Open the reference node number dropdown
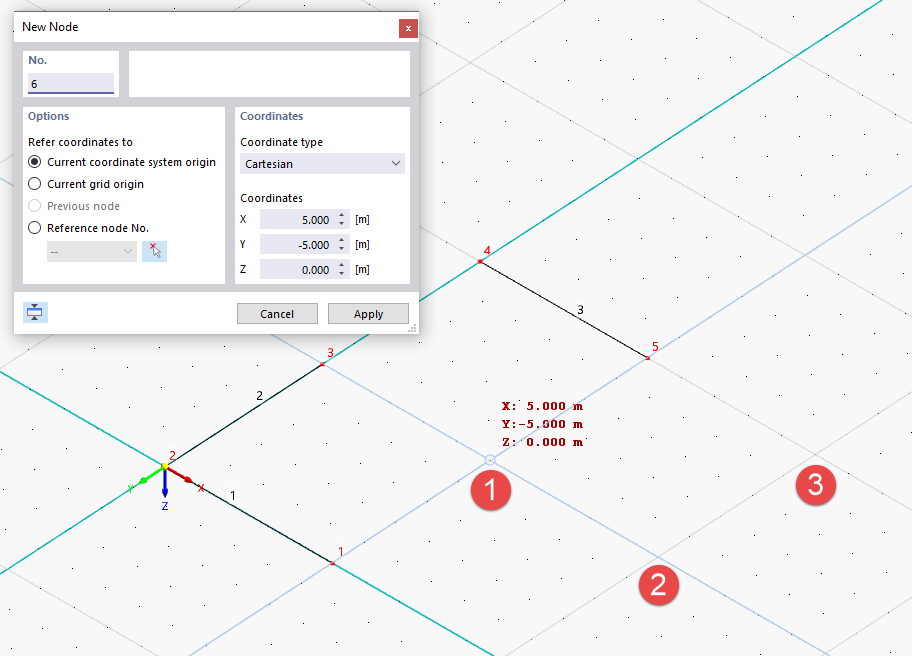912x656 pixels. click(x=92, y=251)
